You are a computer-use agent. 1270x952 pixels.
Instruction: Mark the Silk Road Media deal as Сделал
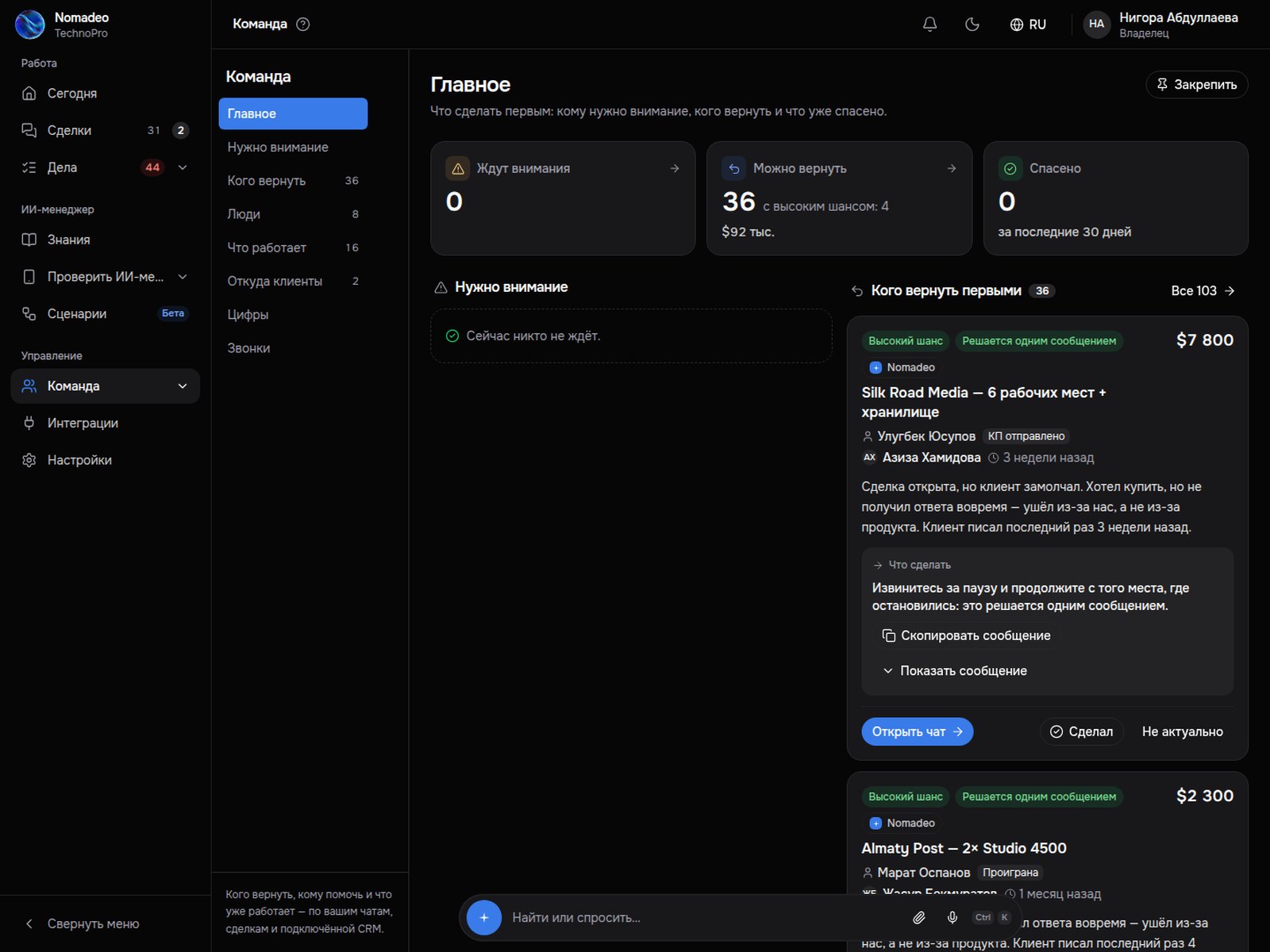(x=1081, y=731)
